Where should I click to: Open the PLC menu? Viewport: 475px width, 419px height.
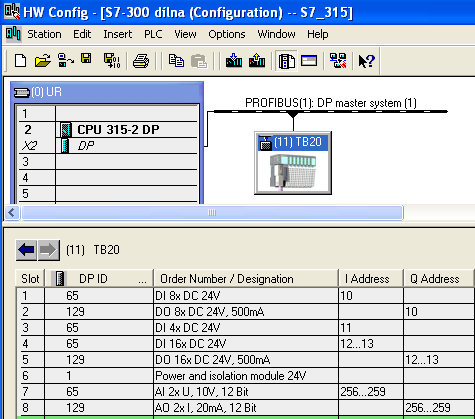coord(153,34)
